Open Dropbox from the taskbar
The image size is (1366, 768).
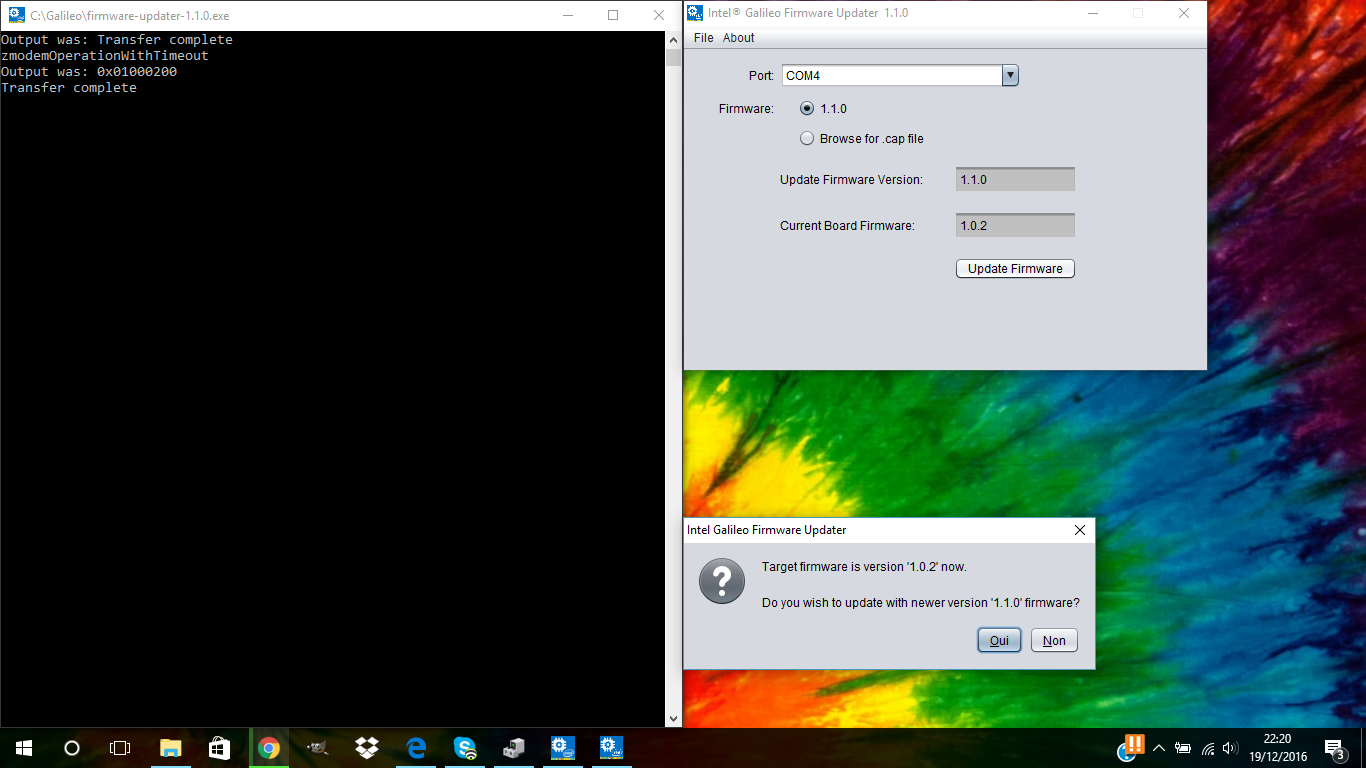click(367, 748)
